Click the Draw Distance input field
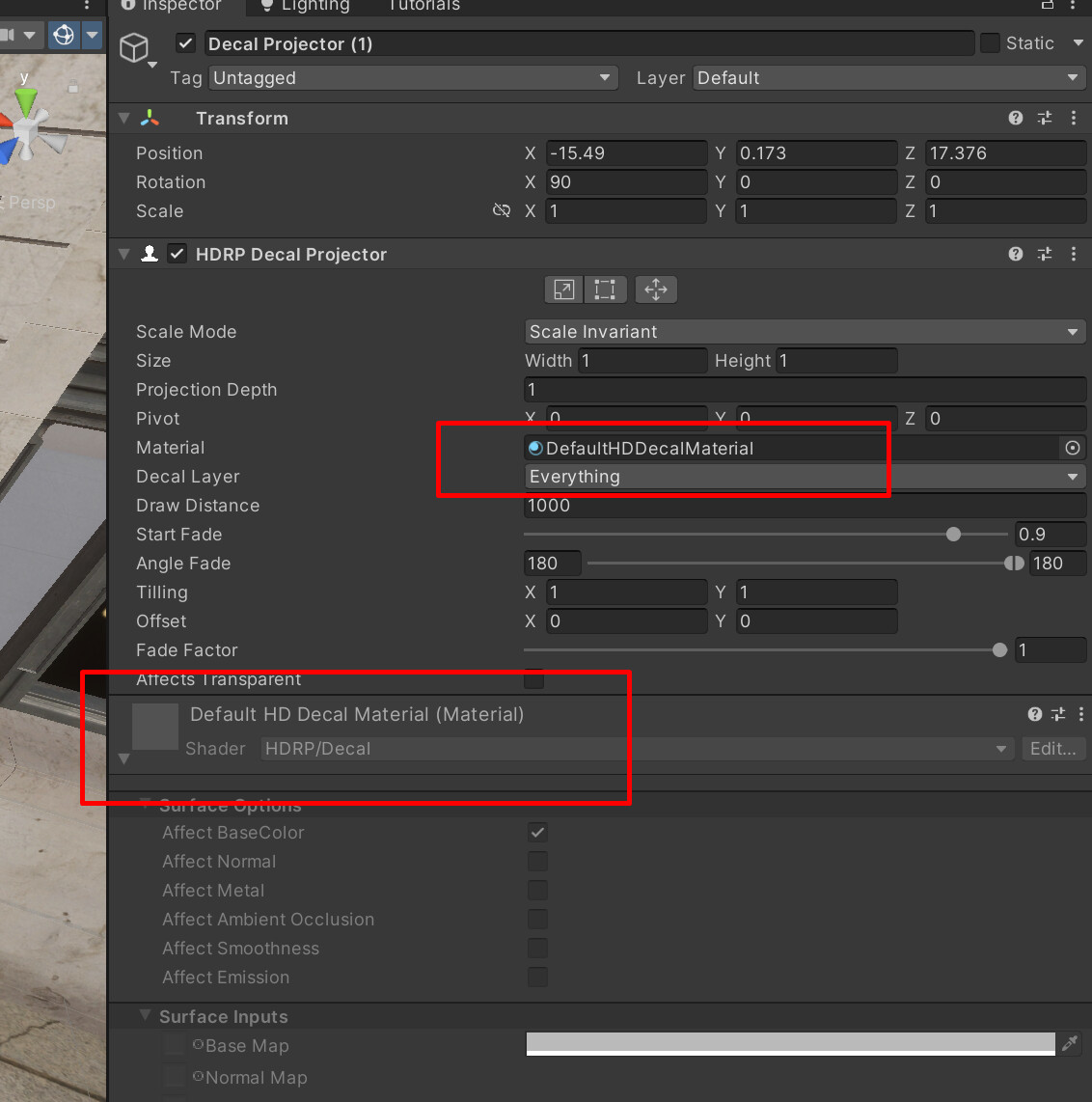This screenshot has height=1102, width=1092. 805,506
